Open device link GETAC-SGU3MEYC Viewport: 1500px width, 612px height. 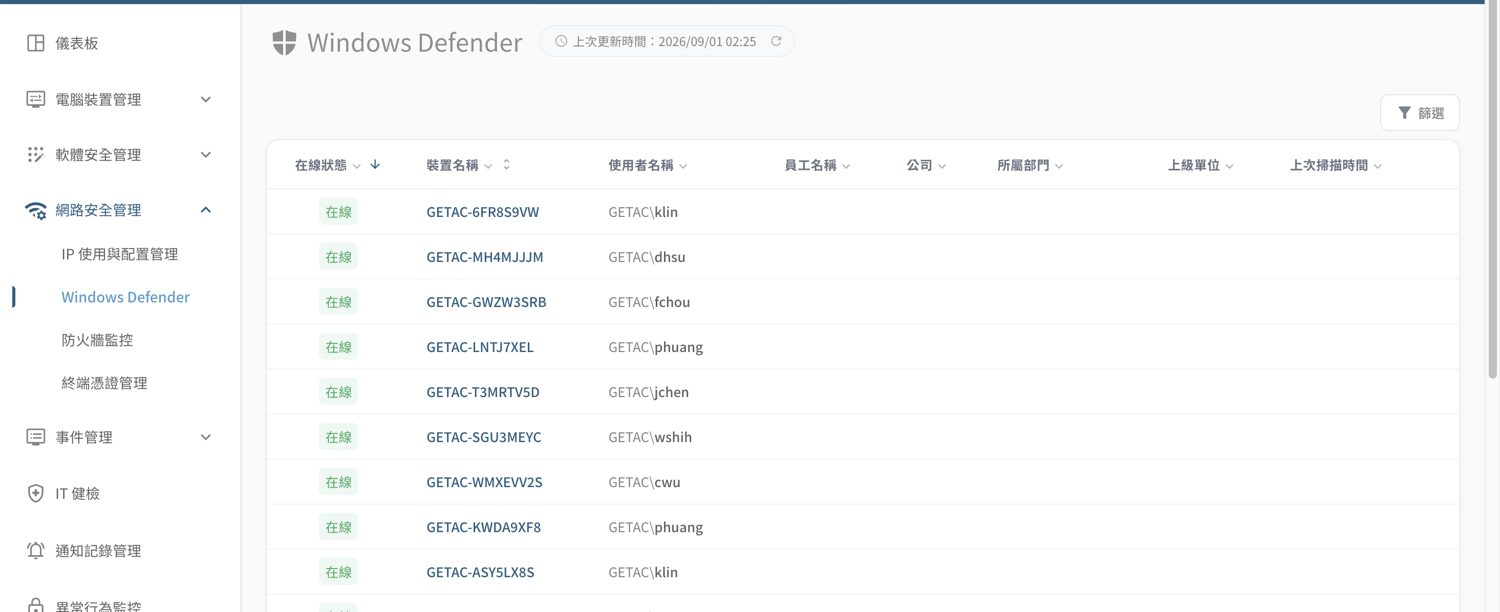[484, 437]
